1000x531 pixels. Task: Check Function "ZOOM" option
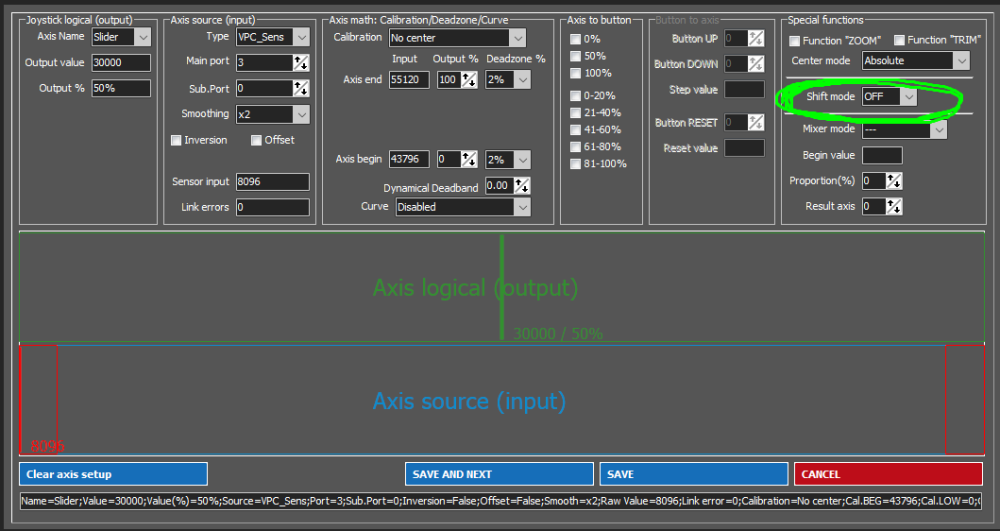coord(795,40)
